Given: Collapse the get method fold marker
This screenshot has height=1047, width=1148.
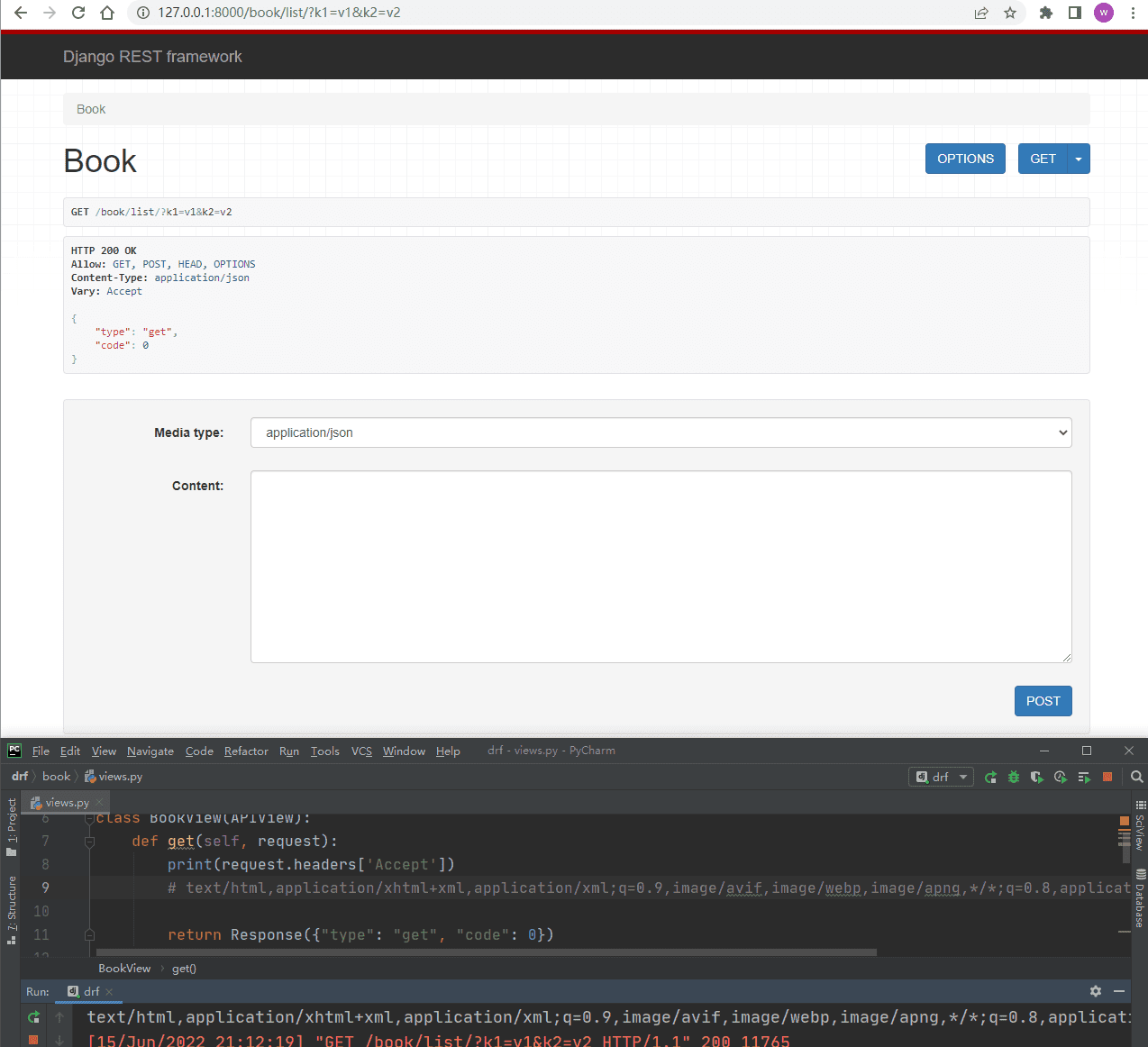Looking at the screenshot, I should point(89,842).
